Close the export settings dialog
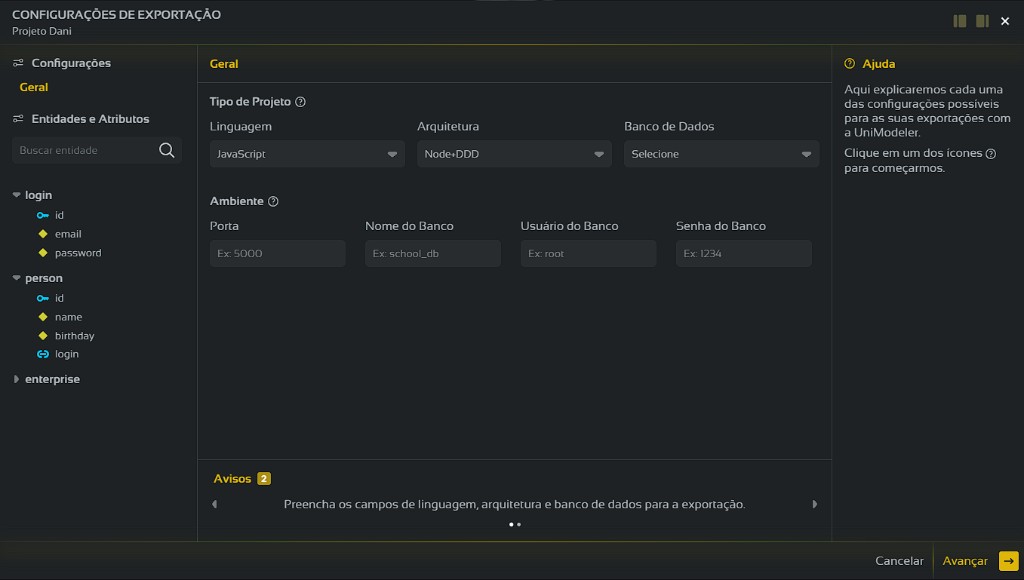This screenshot has height=580, width=1024. point(1005,21)
